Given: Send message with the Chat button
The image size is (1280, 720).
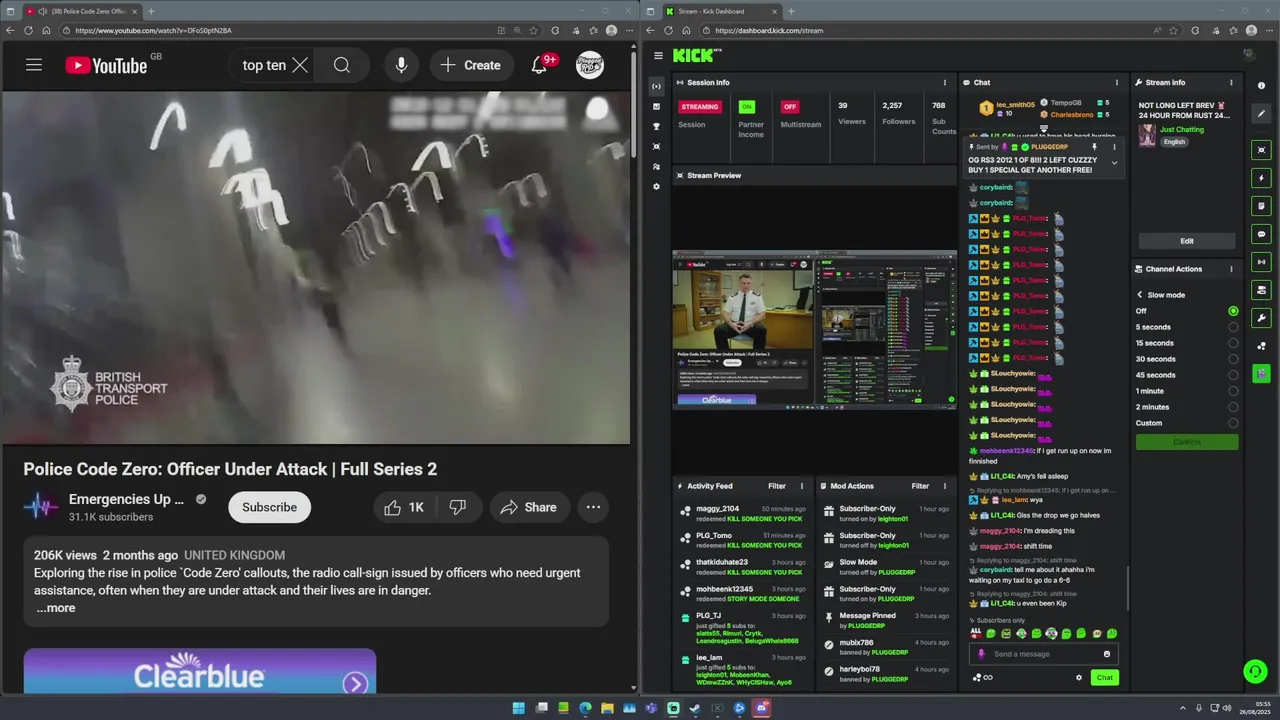Looking at the screenshot, I should [1104, 678].
